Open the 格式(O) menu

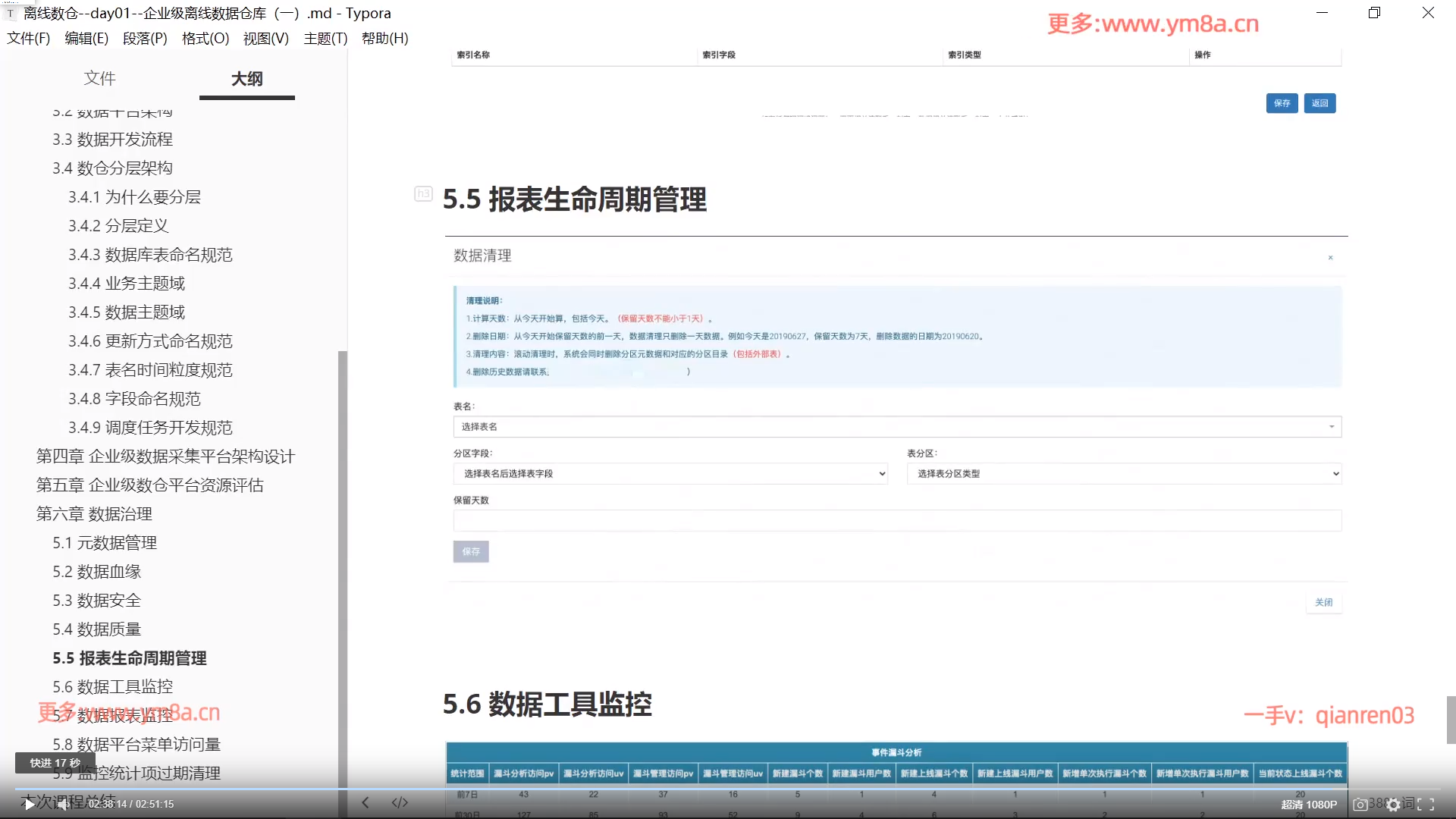205,38
